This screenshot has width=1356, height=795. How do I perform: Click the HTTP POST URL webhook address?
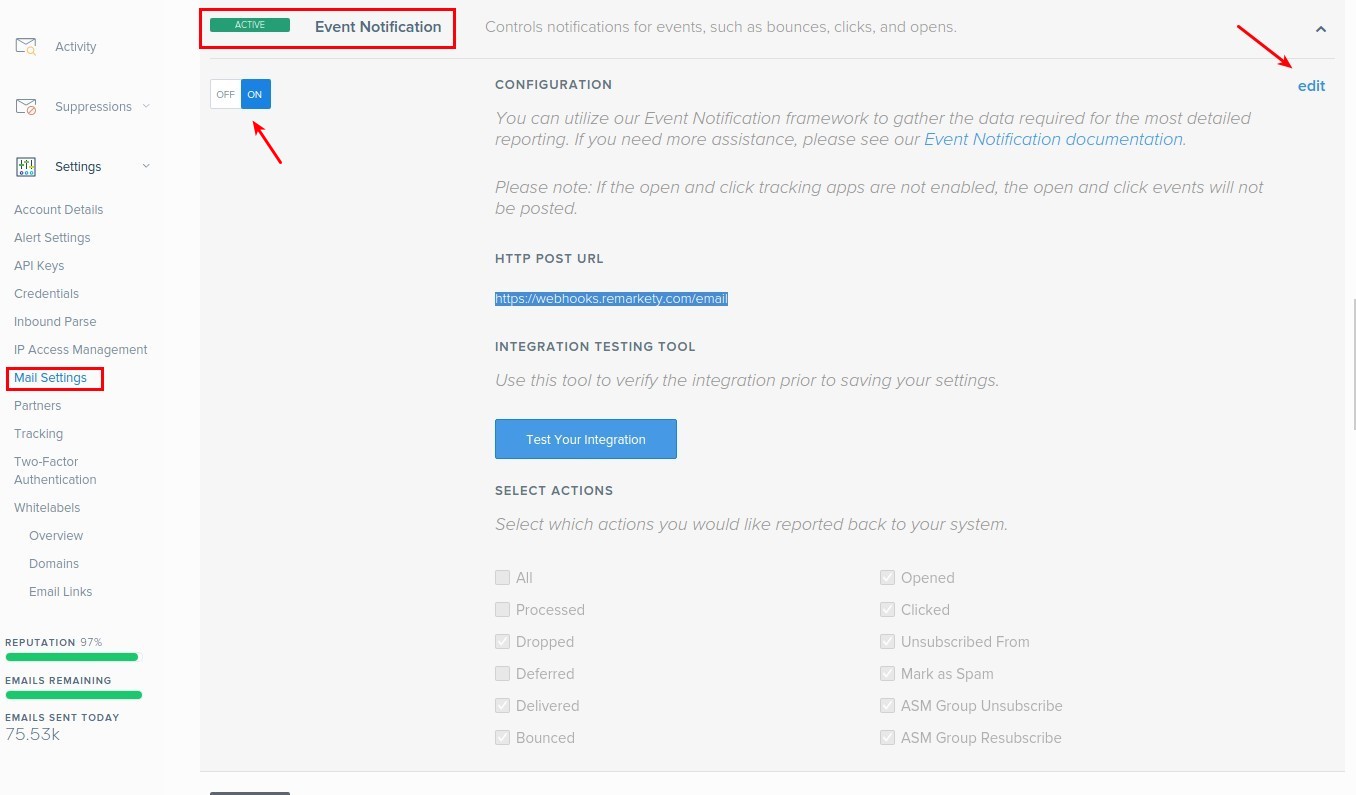611,298
